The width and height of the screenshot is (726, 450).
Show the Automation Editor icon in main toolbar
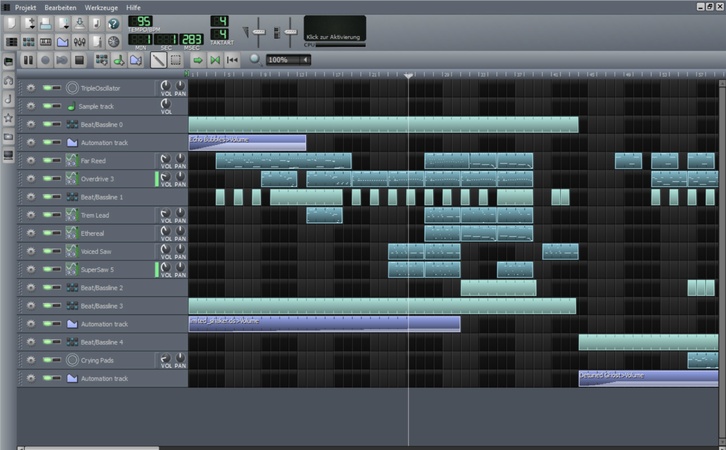tap(63, 42)
